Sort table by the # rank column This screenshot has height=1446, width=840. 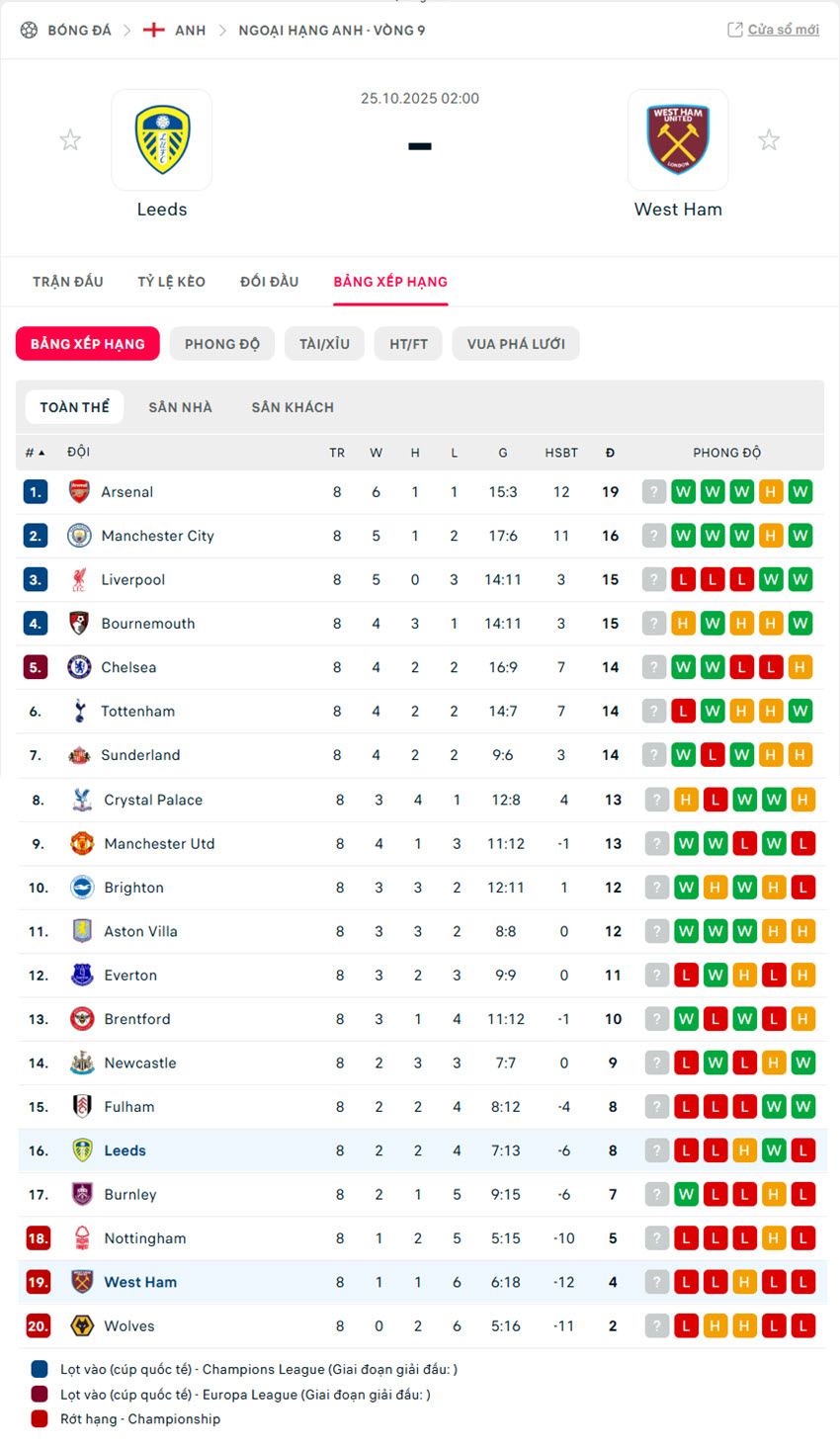click(35, 453)
